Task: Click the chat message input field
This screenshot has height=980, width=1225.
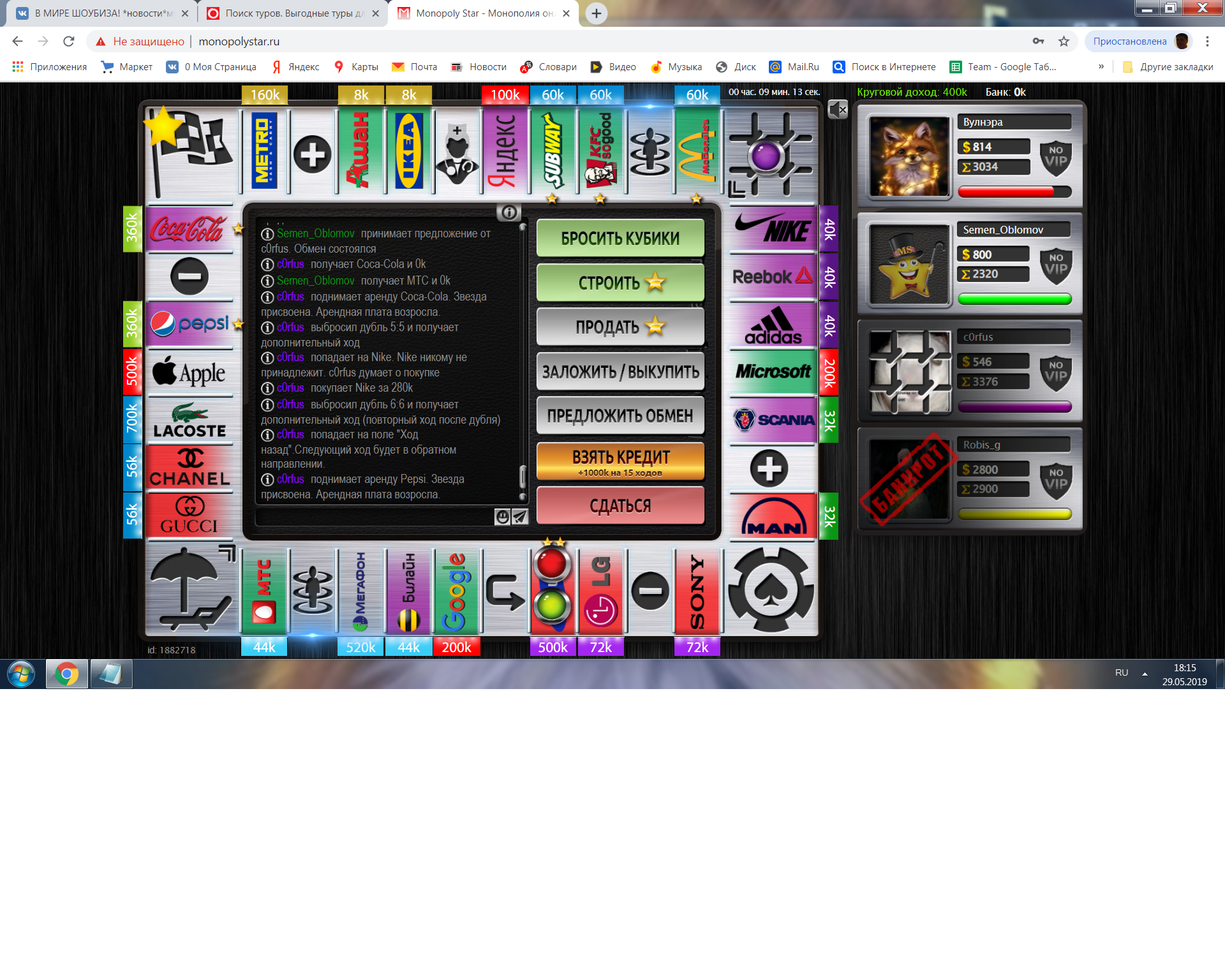Action: click(373, 517)
